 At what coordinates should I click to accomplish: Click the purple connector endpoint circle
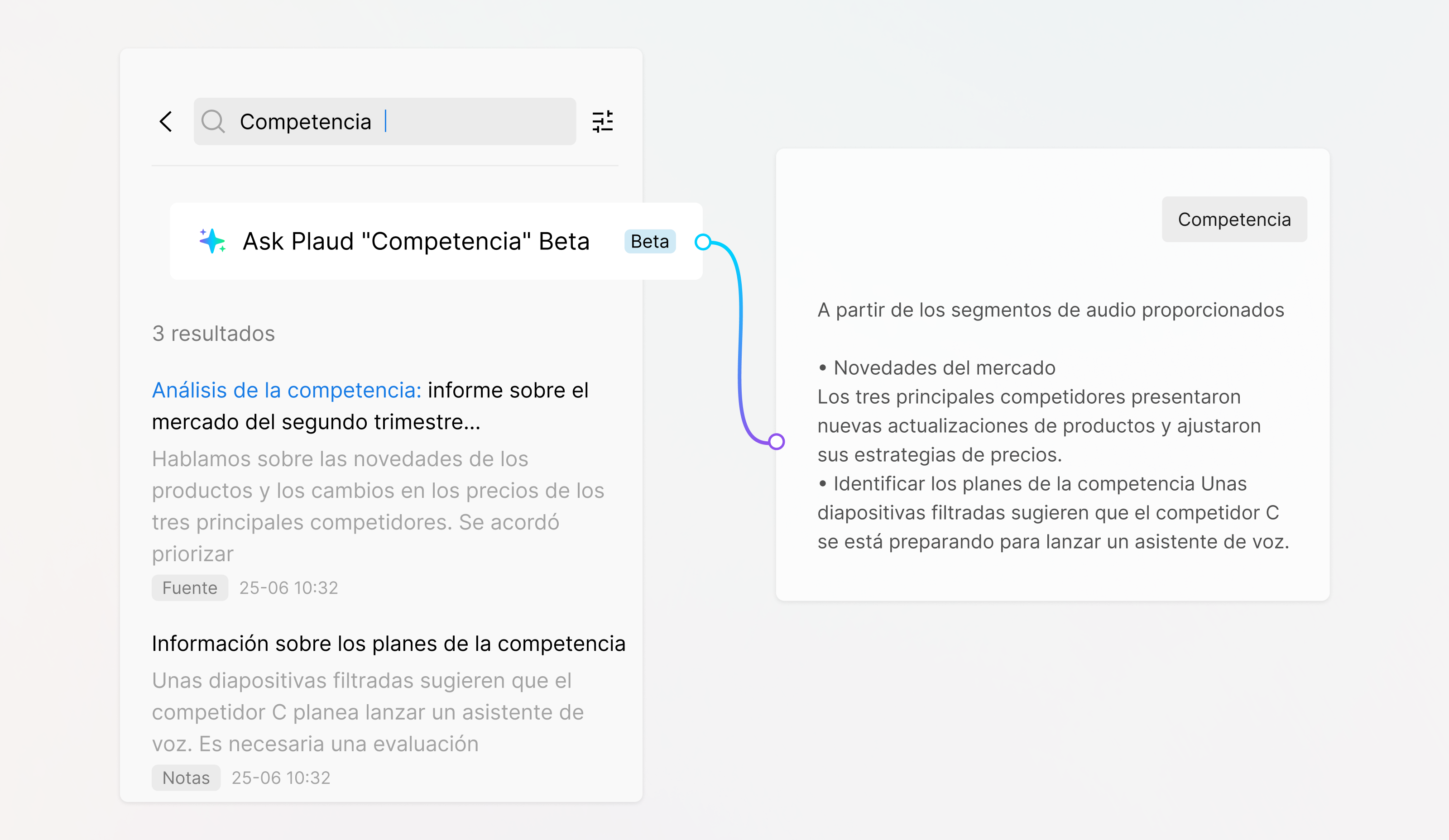[776, 441]
